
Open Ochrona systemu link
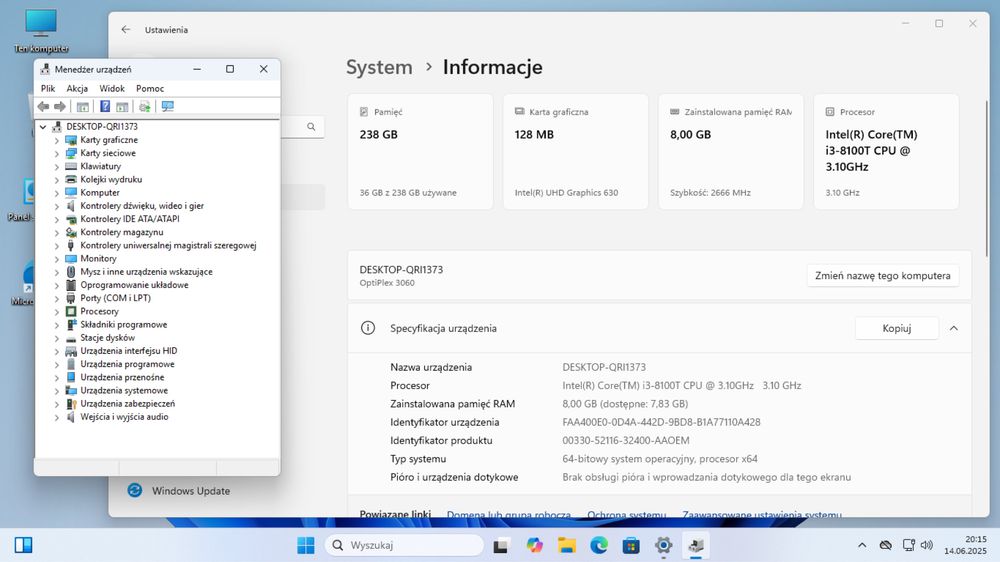click(626, 514)
